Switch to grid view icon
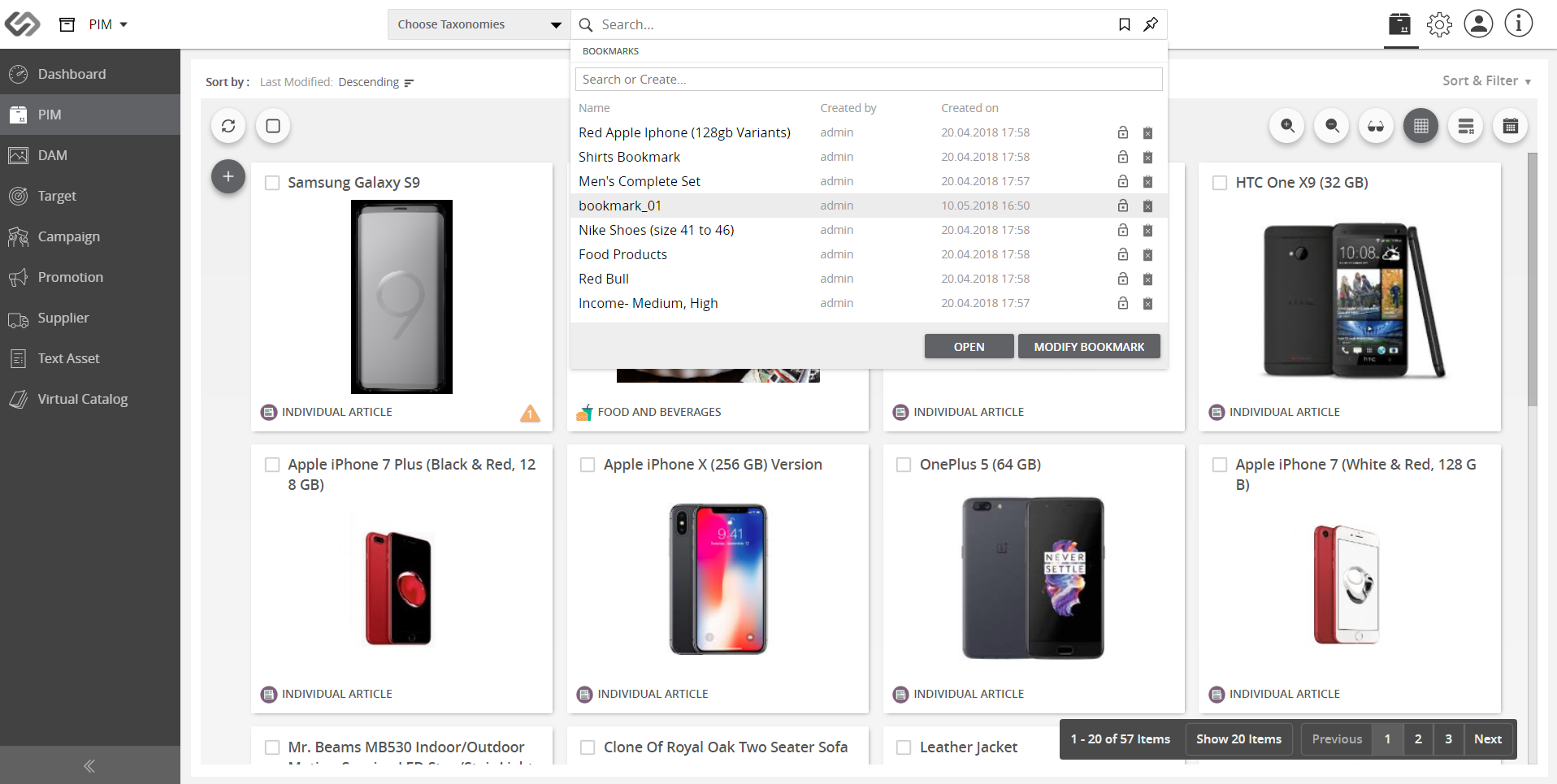1557x784 pixels. click(1420, 126)
